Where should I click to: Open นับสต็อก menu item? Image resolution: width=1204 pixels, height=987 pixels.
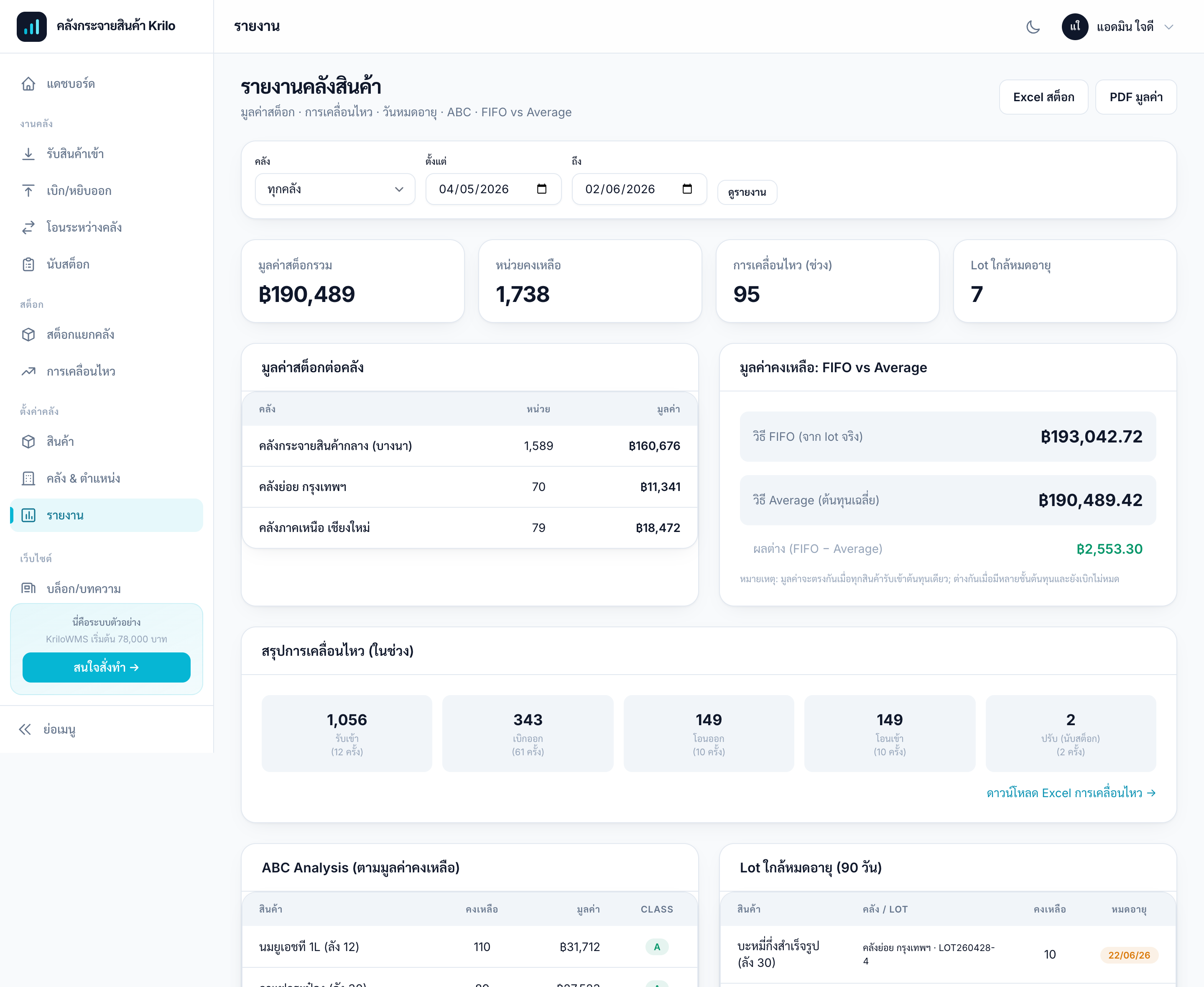[107, 264]
